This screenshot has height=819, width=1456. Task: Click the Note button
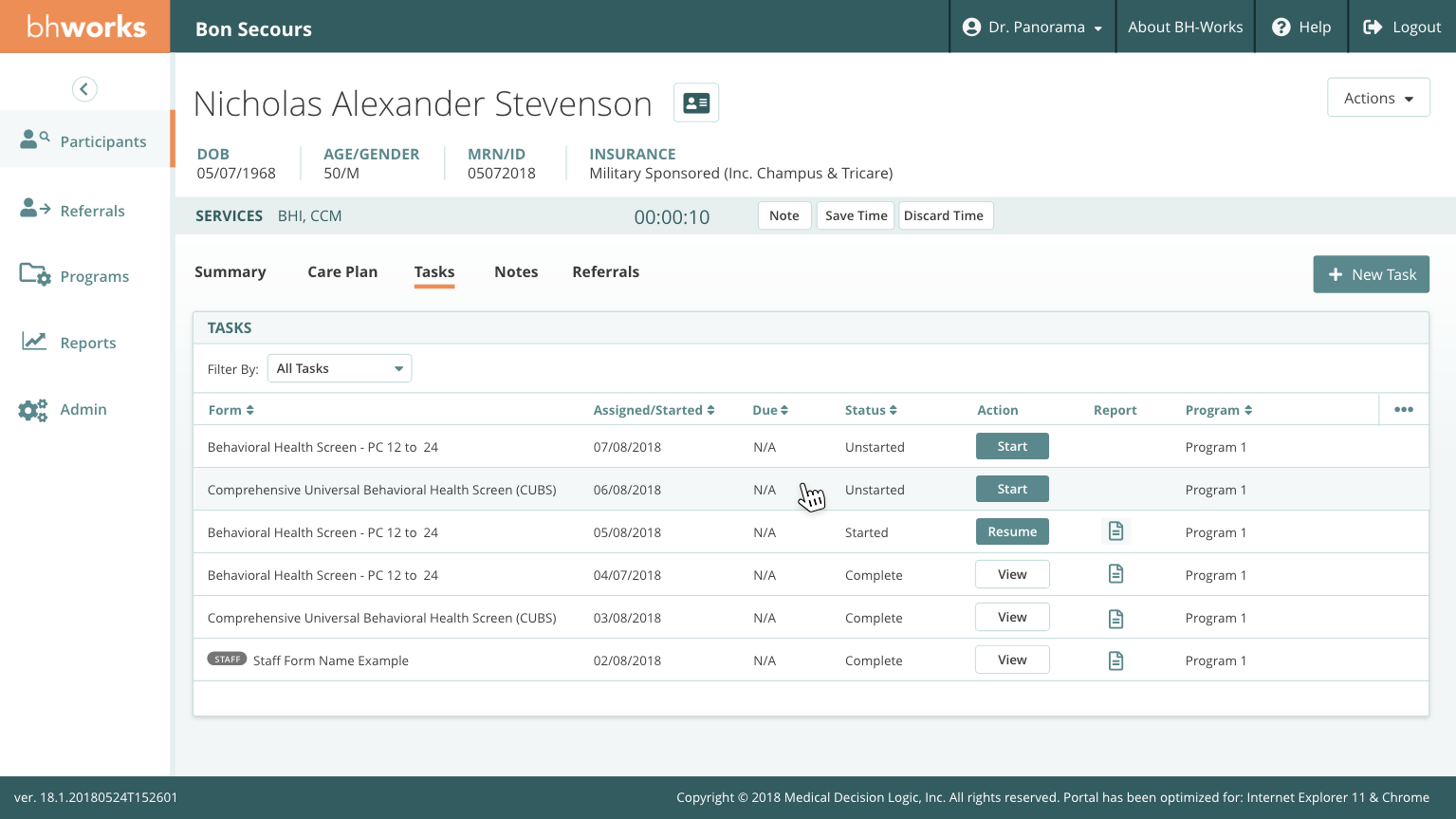tap(784, 215)
